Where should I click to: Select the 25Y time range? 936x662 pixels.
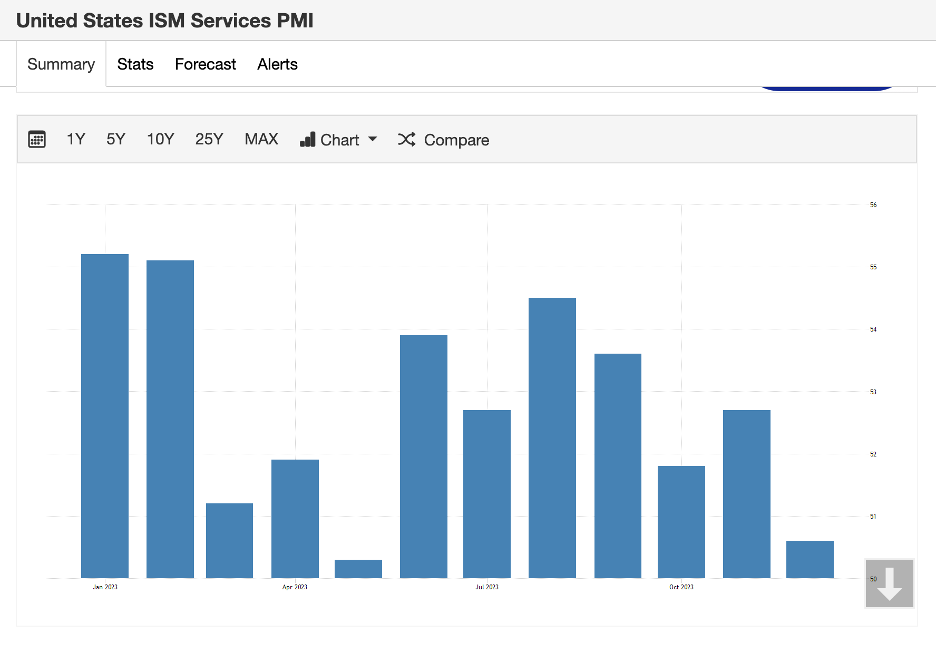(x=209, y=140)
